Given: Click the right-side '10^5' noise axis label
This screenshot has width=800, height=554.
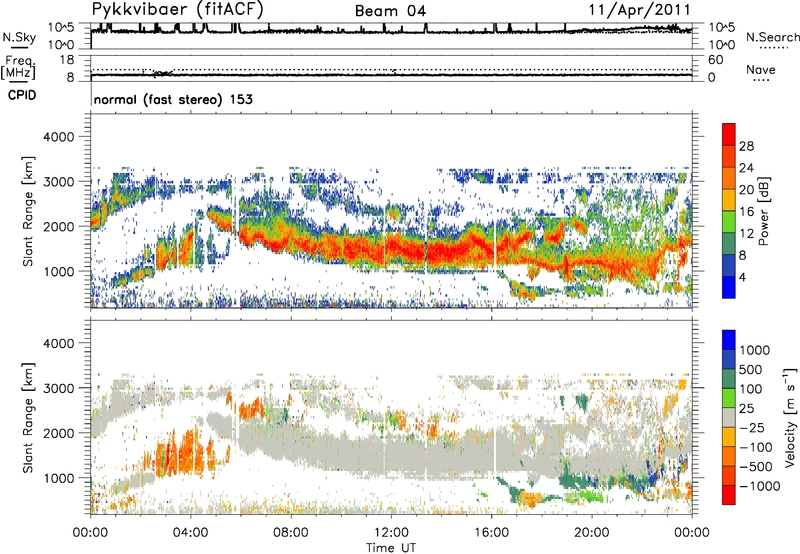Looking at the screenshot, I should pos(721,28).
